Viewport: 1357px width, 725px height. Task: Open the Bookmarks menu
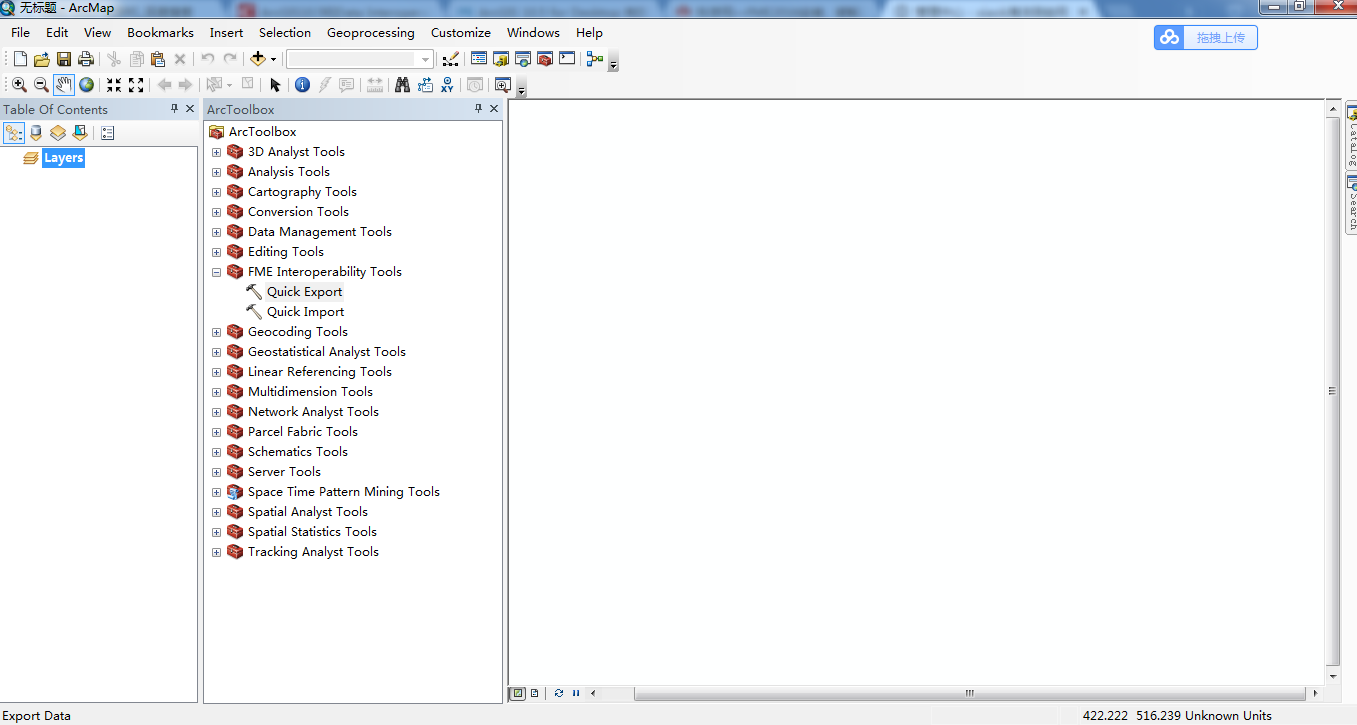pyautogui.click(x=160, y=33)
